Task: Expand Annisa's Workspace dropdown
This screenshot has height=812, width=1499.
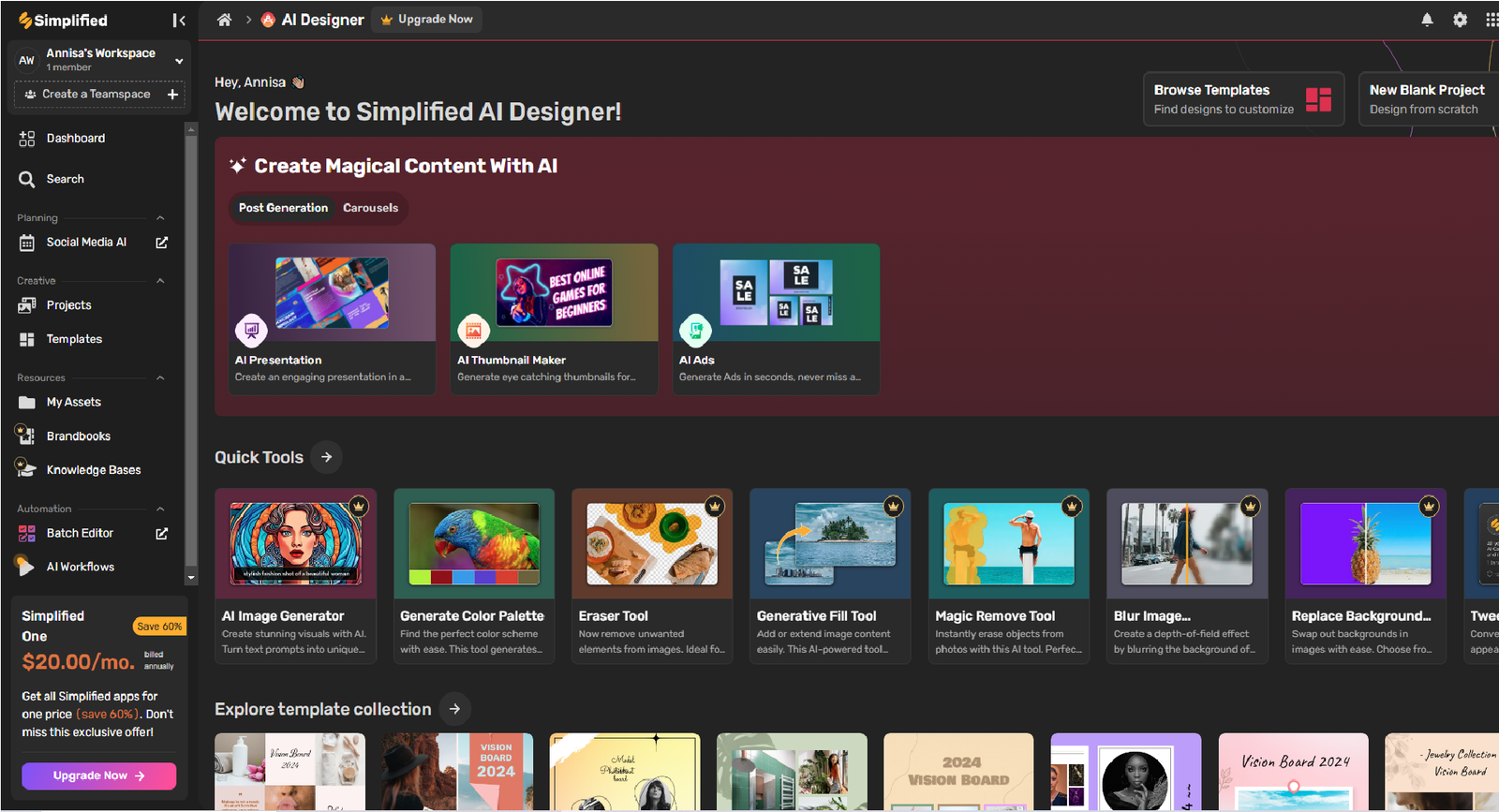Action: [x=179, y=61]
